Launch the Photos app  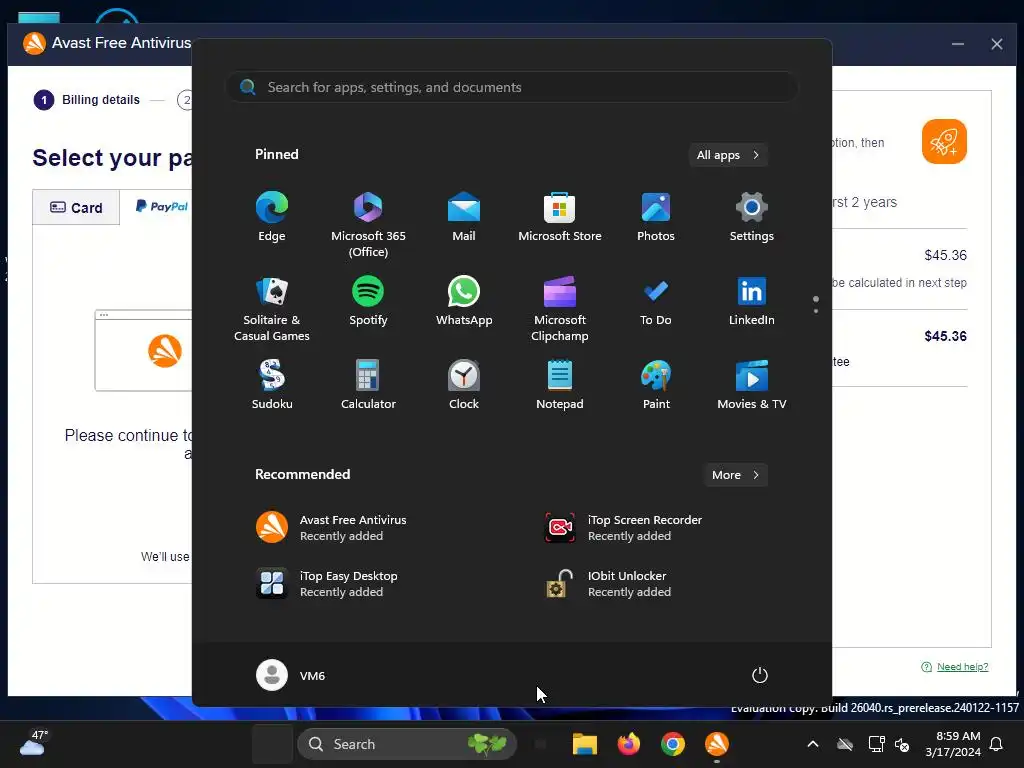click(656, 217)
